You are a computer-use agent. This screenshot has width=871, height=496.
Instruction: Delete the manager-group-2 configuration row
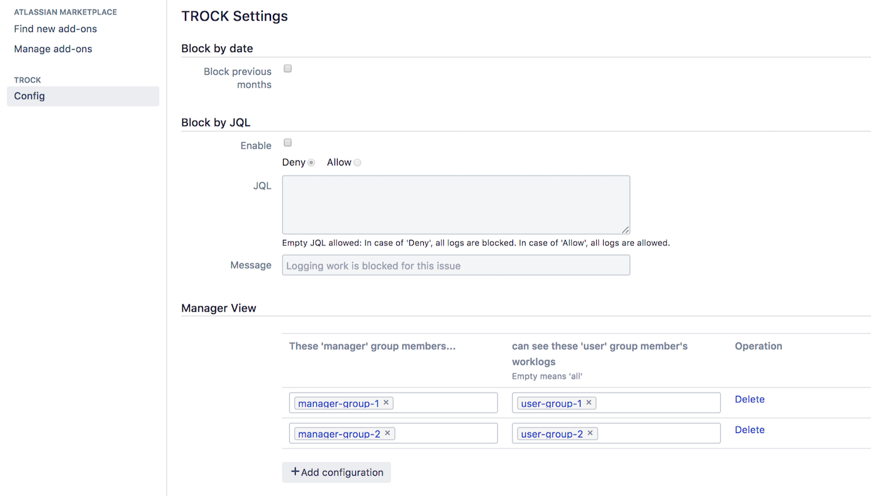pyautogui.click(x=749, y=430)
